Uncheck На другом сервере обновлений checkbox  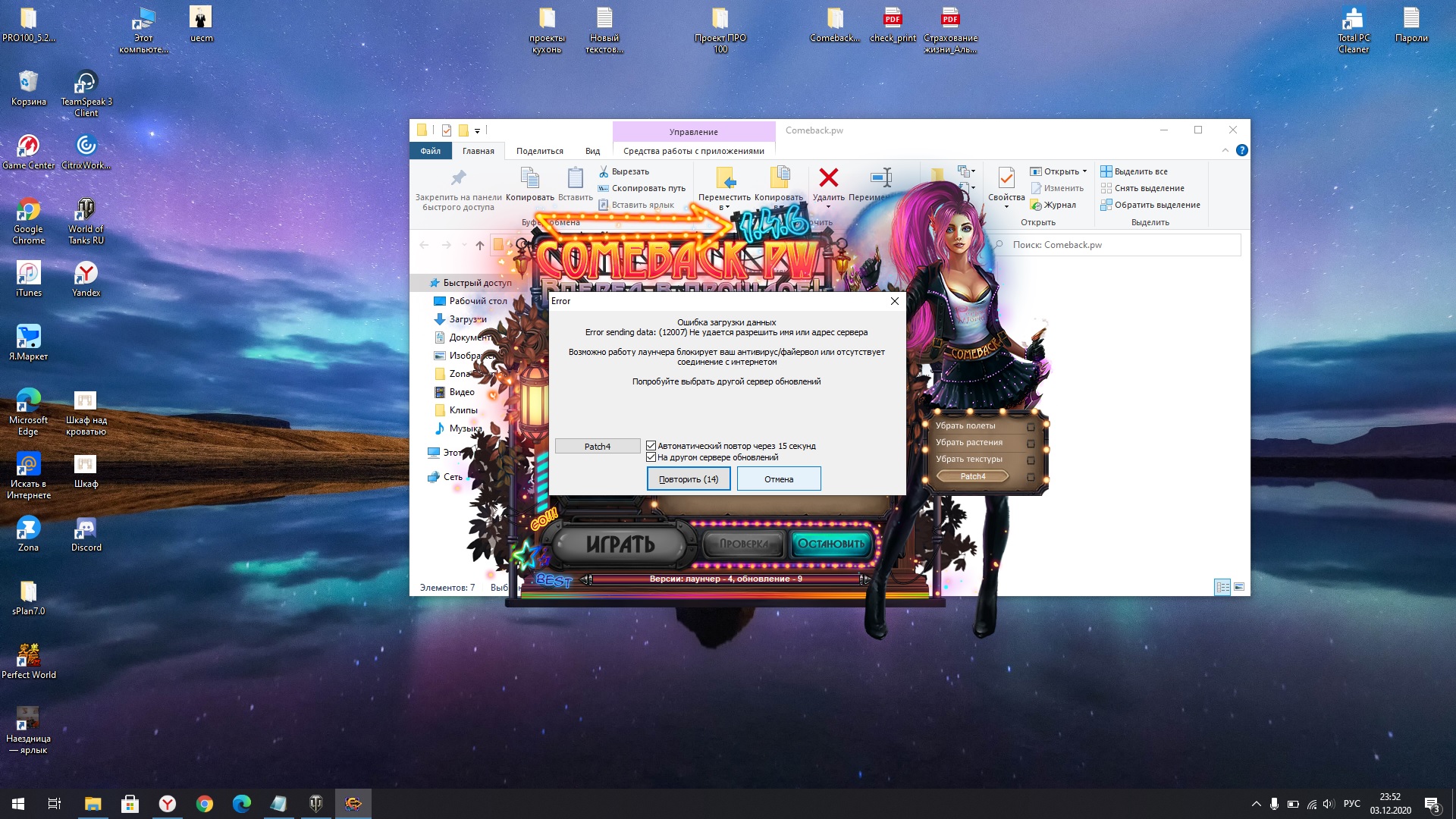coord(651,457)
